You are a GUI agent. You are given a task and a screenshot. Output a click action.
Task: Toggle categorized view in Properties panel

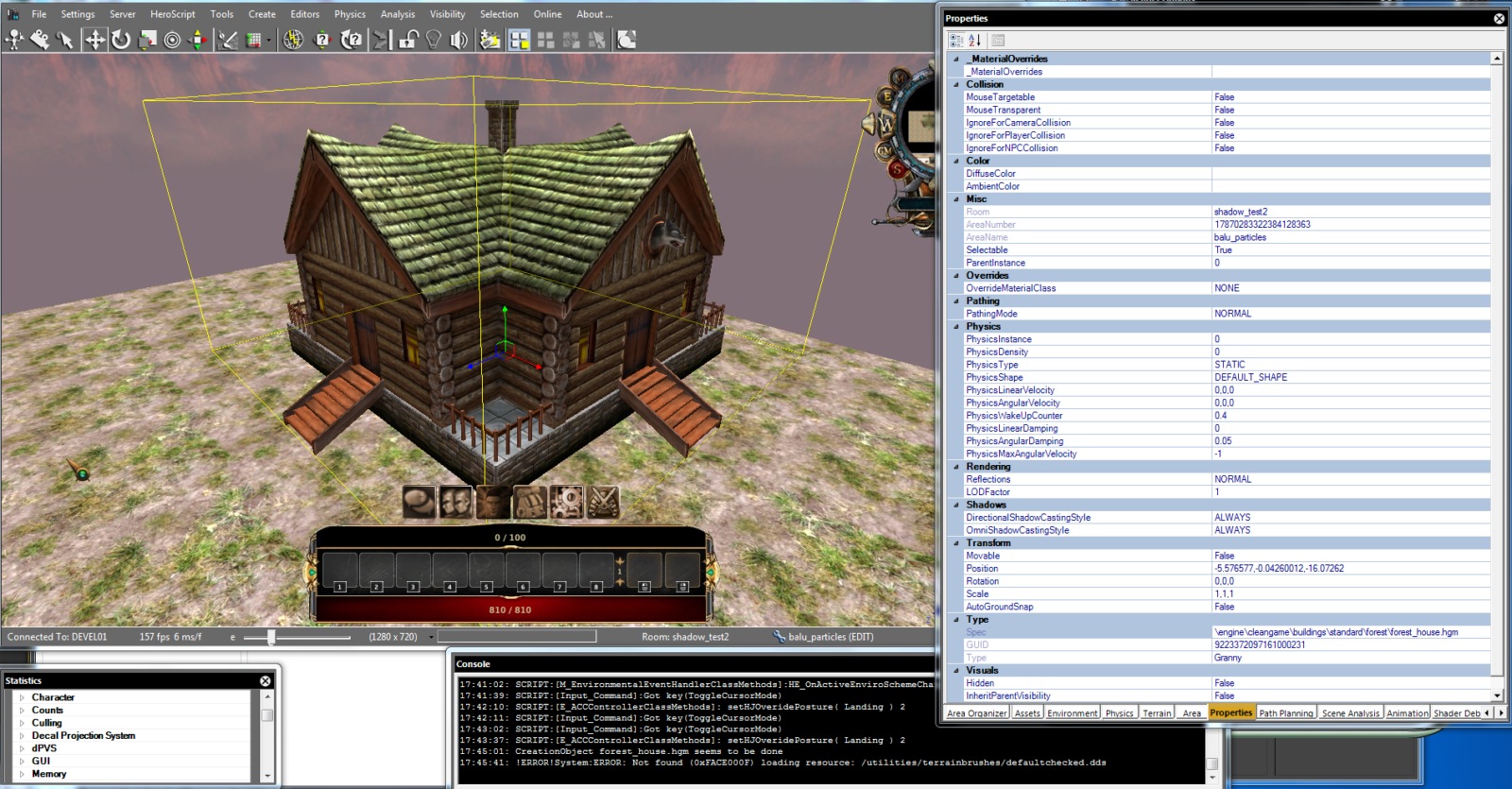[956, 41]
